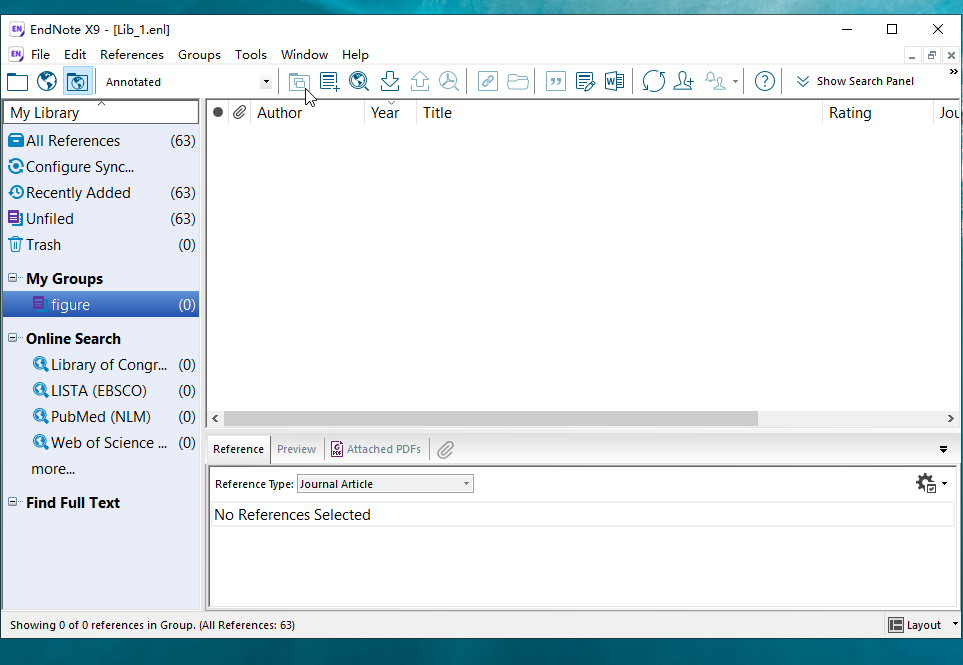Select Integrated Library & Online Search Mode icon
This screenshot has width=963, height=665.
[77, 81]
